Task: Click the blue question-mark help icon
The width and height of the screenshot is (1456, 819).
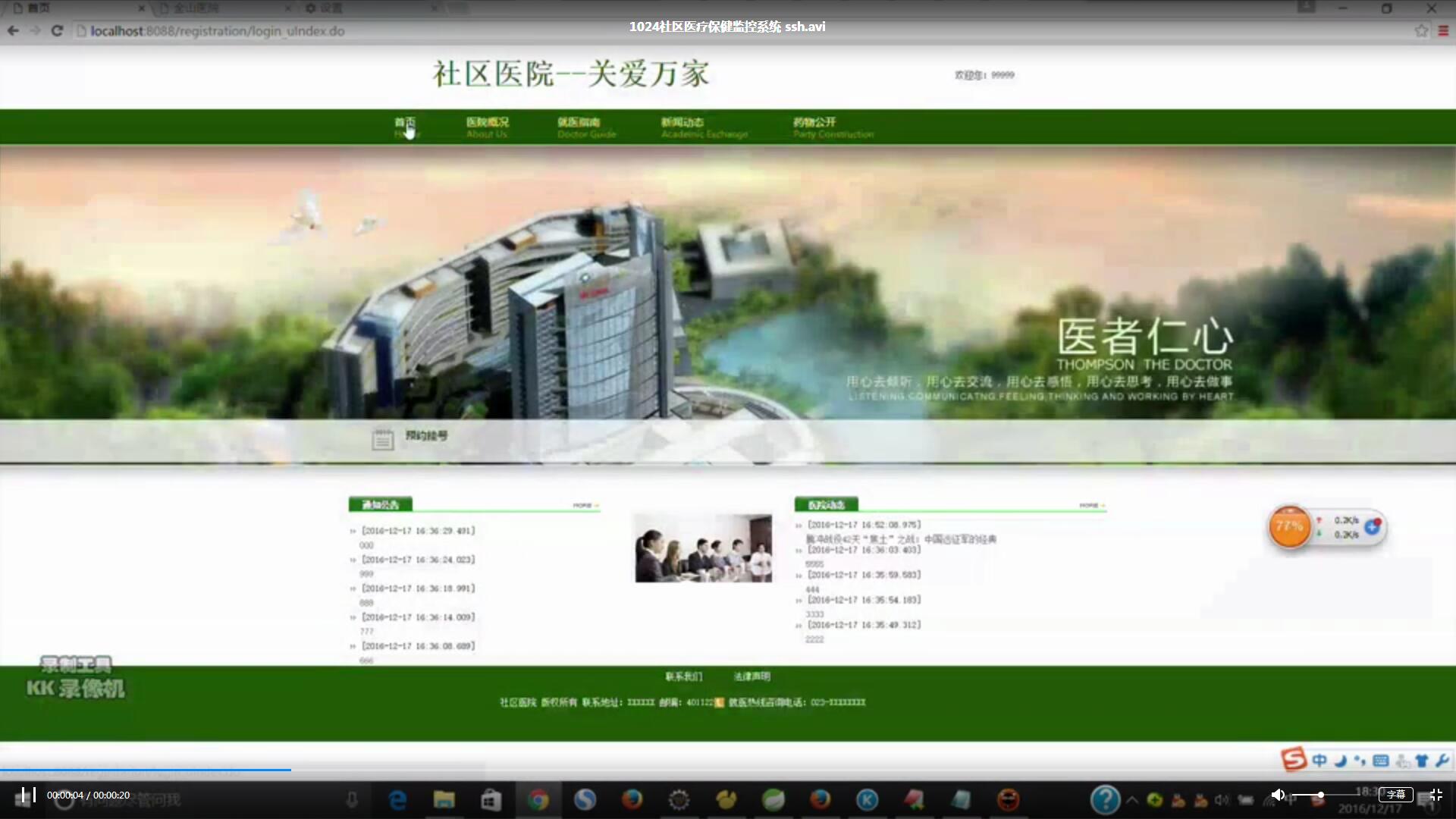Action: [x=1105, y=800]
